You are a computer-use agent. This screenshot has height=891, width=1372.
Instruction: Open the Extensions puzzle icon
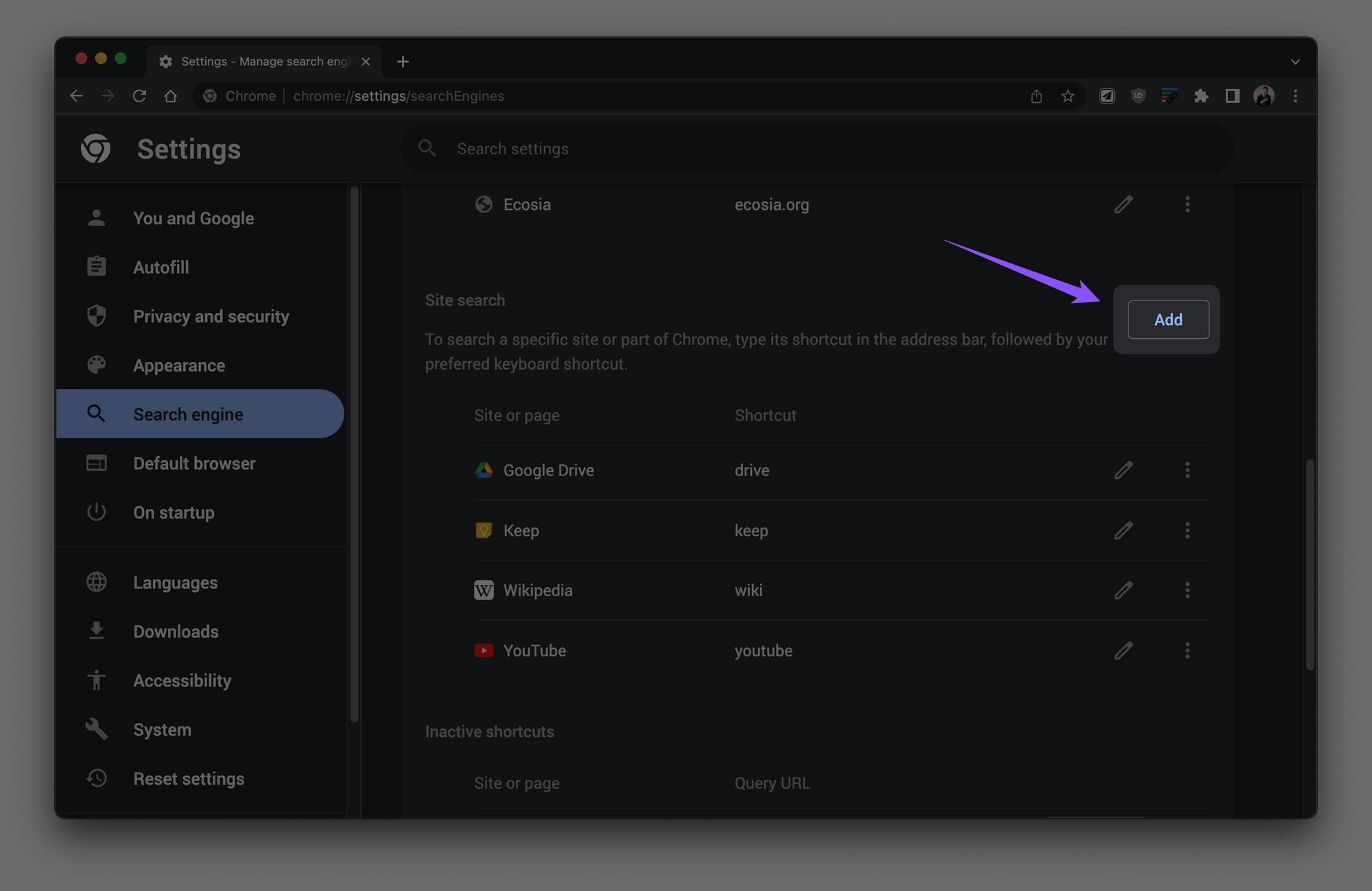(1200, 96)
